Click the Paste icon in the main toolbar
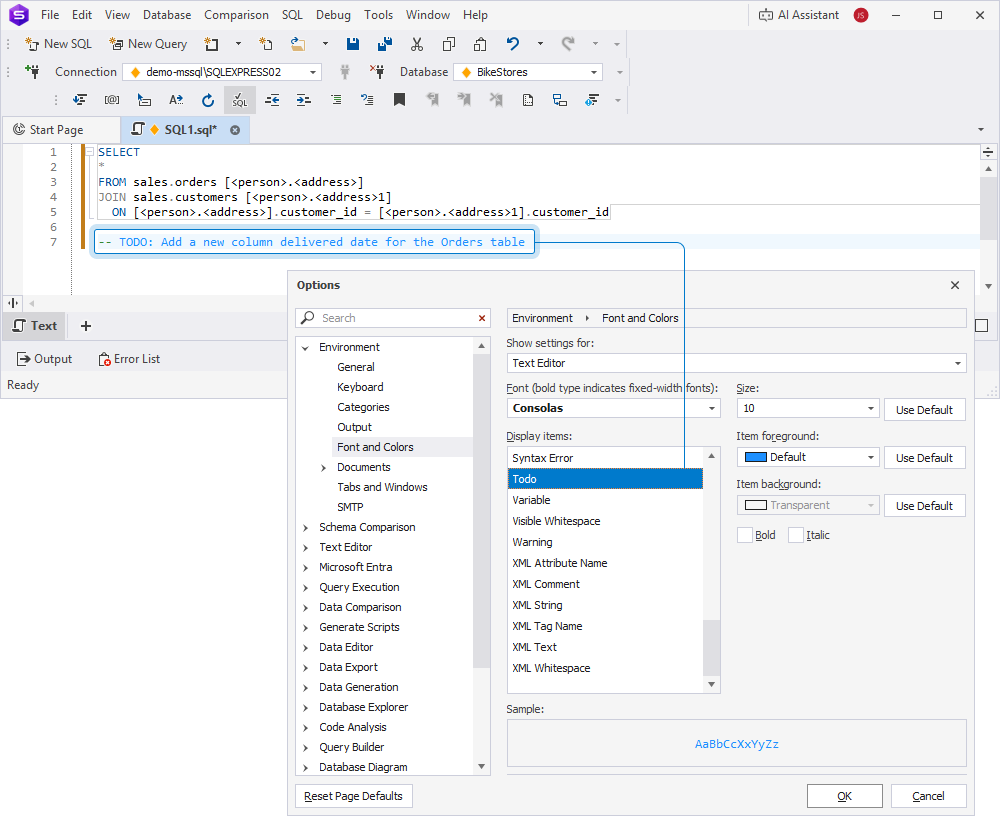The width and height of the screenshot is (1000, 816). coord(479,44)
